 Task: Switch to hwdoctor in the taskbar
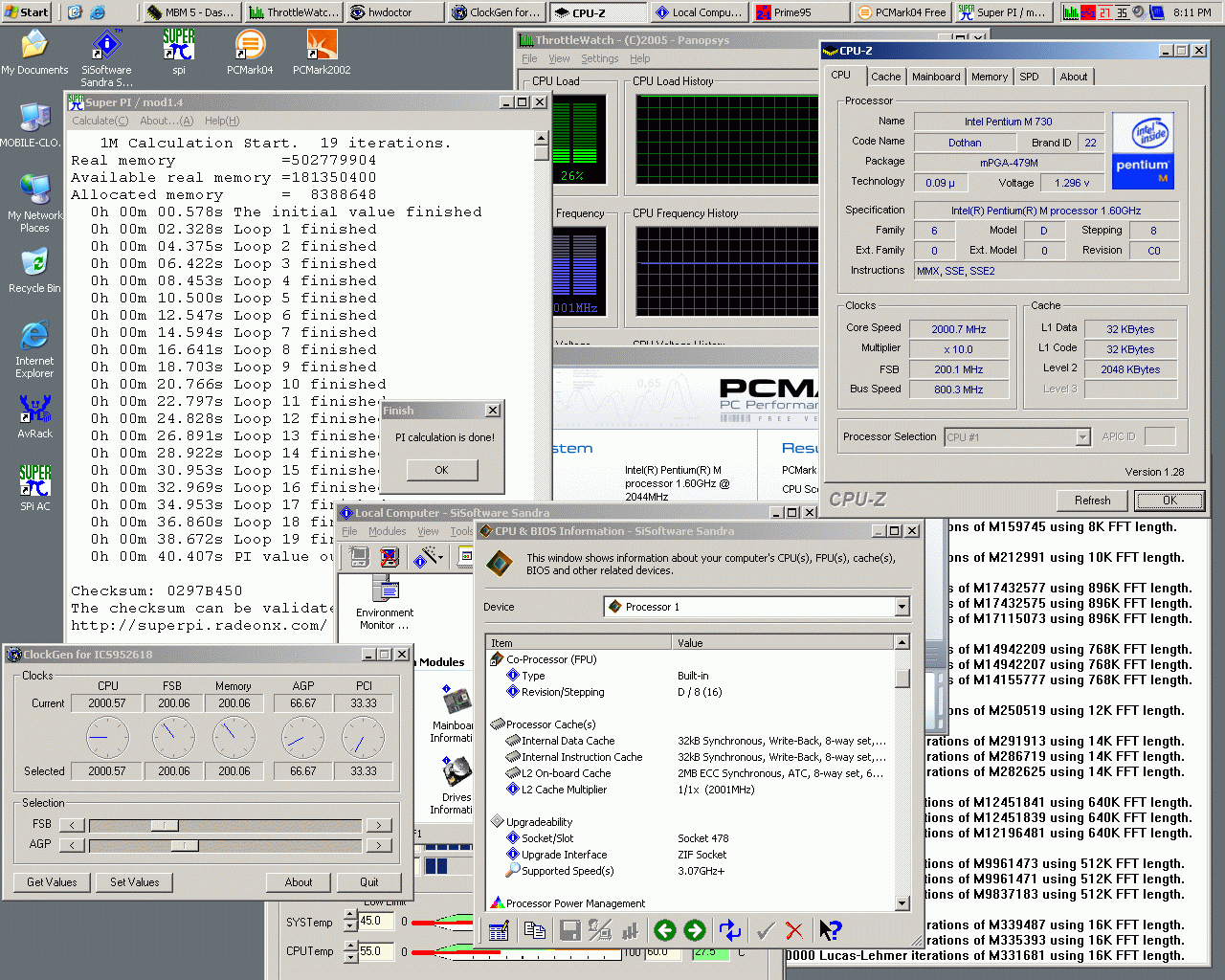394,12
